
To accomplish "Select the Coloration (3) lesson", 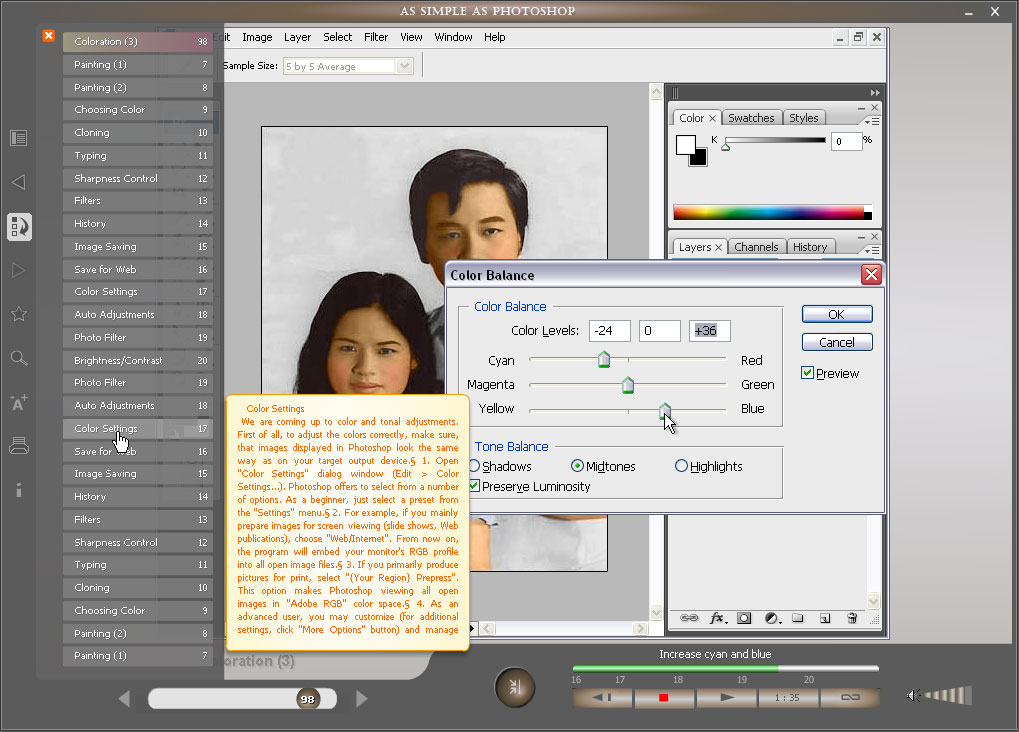I will tap(137, 42).
